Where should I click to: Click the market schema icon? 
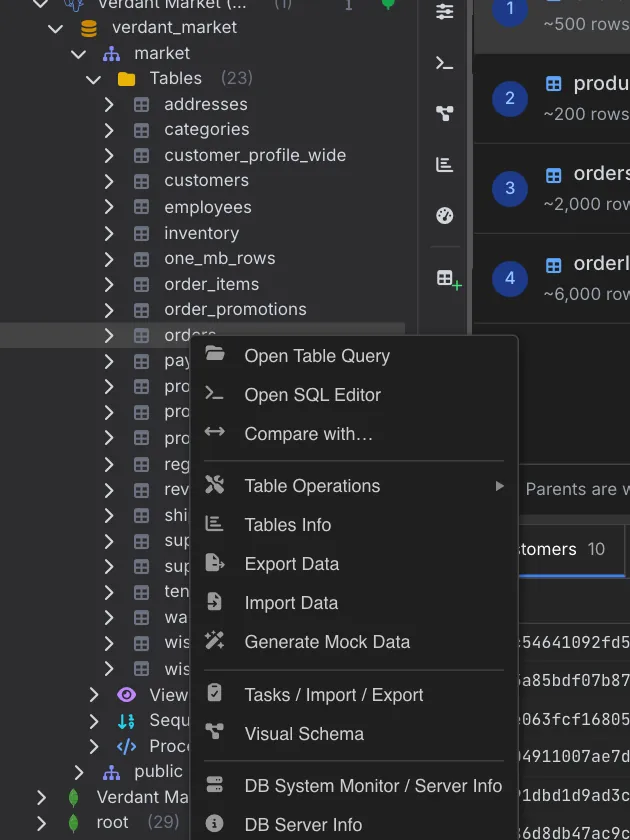tap(111, 54)
